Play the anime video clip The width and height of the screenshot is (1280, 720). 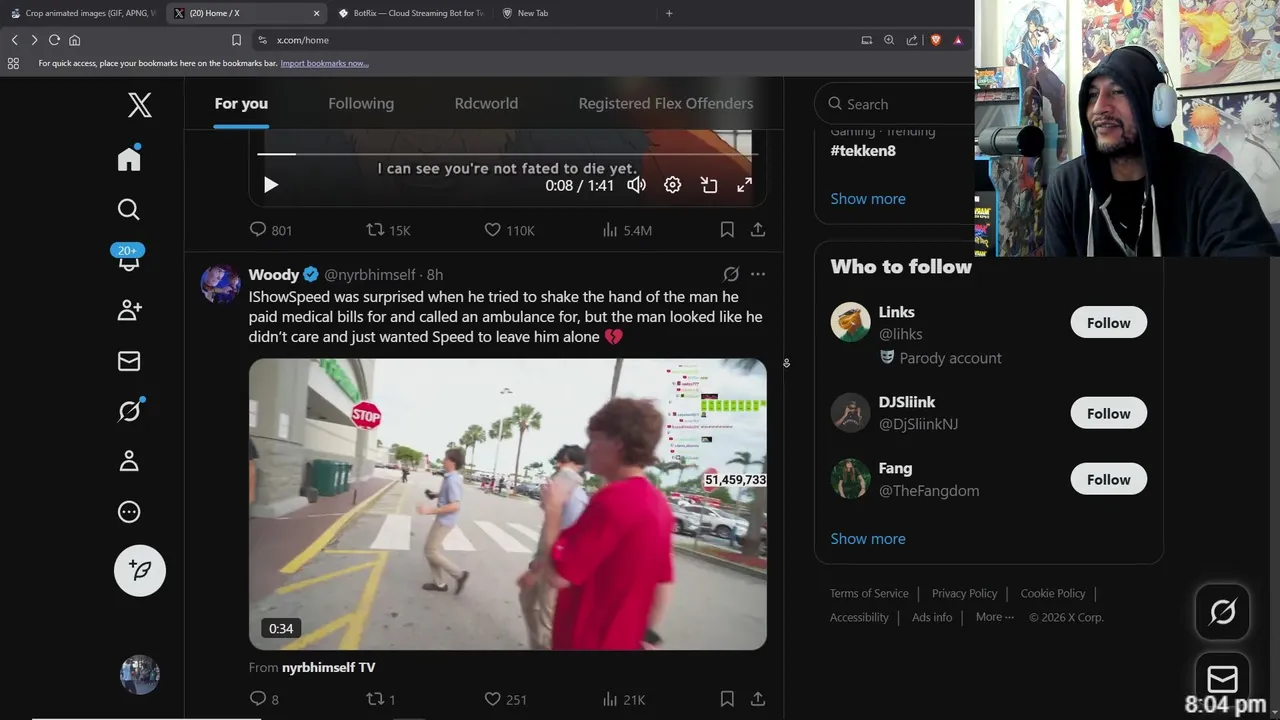click(271, 185)
